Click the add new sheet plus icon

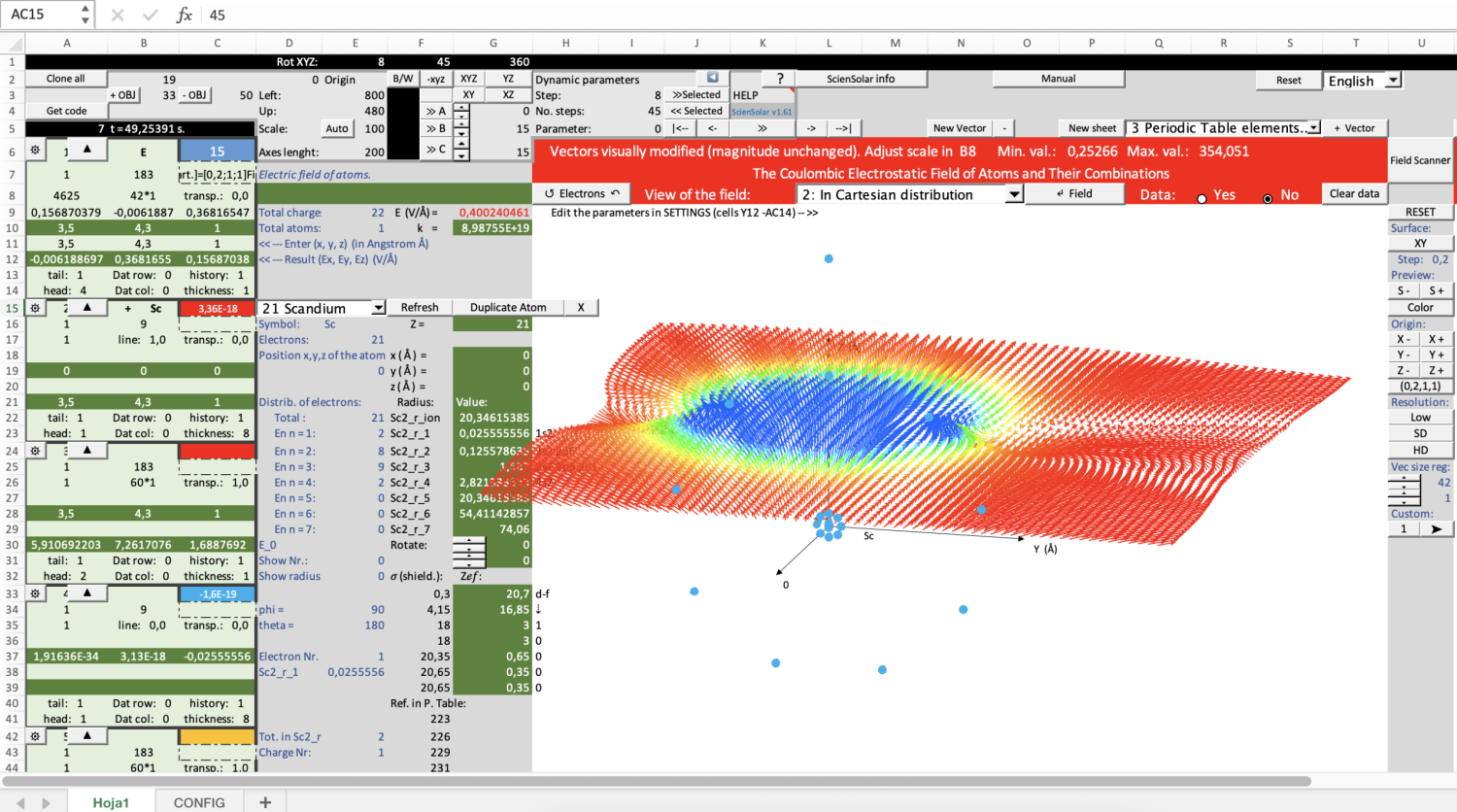coord(265,802)
